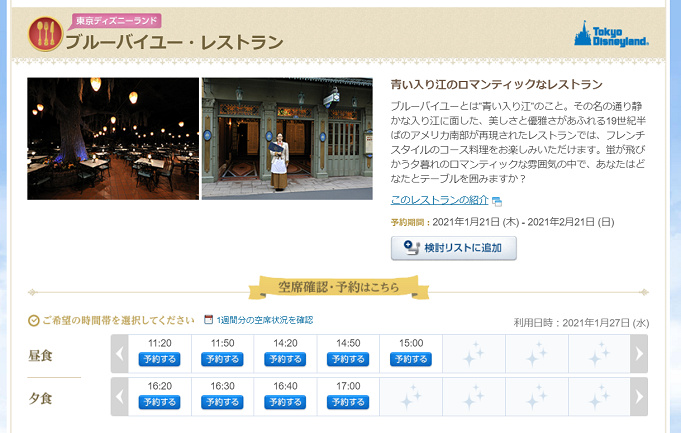The width and height of the screenshot is (681, 433).
Task: Show later dinner times with right arrow
Action: tap(639, 397)
